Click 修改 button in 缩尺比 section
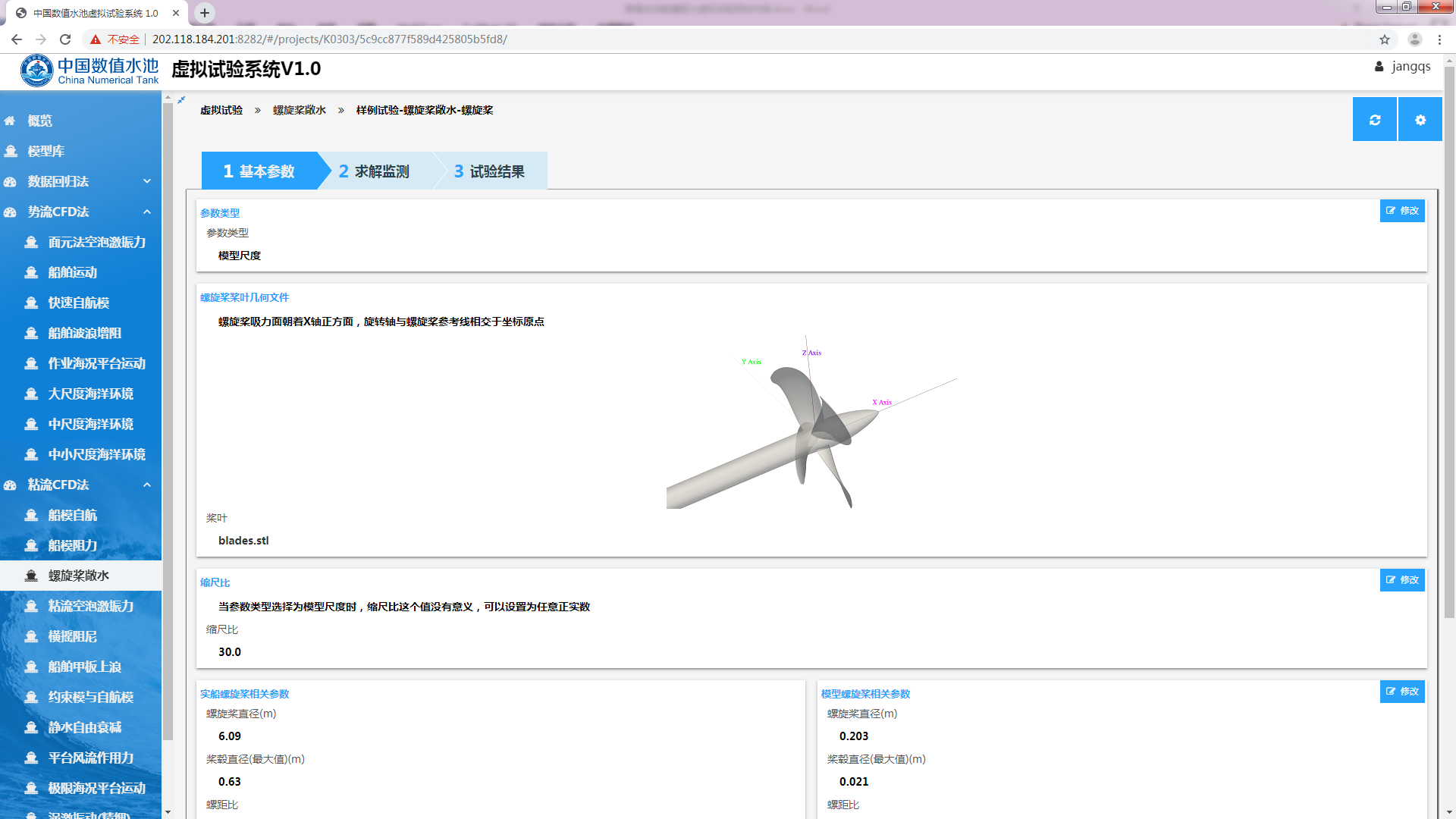The height and width of the screenshot is (819, 1456). click(1401, 580)
